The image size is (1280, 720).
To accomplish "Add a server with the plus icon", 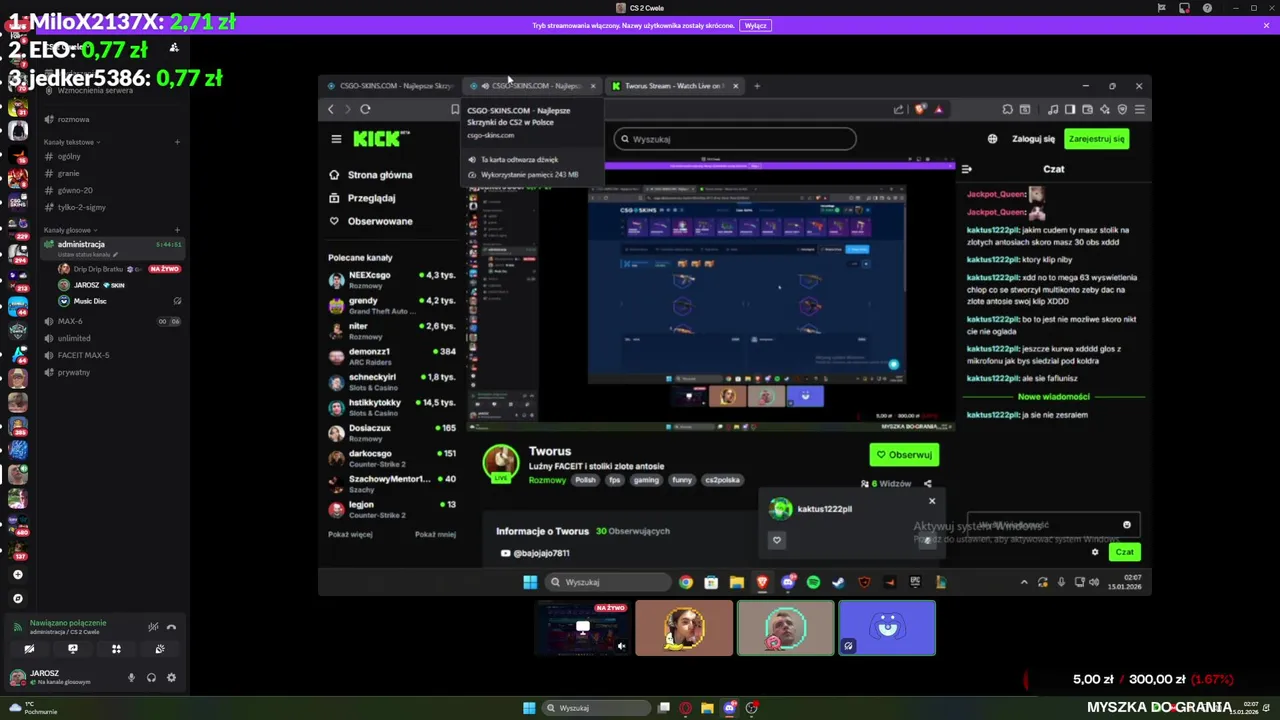I will pyautogui.click(x=17, y=575).
